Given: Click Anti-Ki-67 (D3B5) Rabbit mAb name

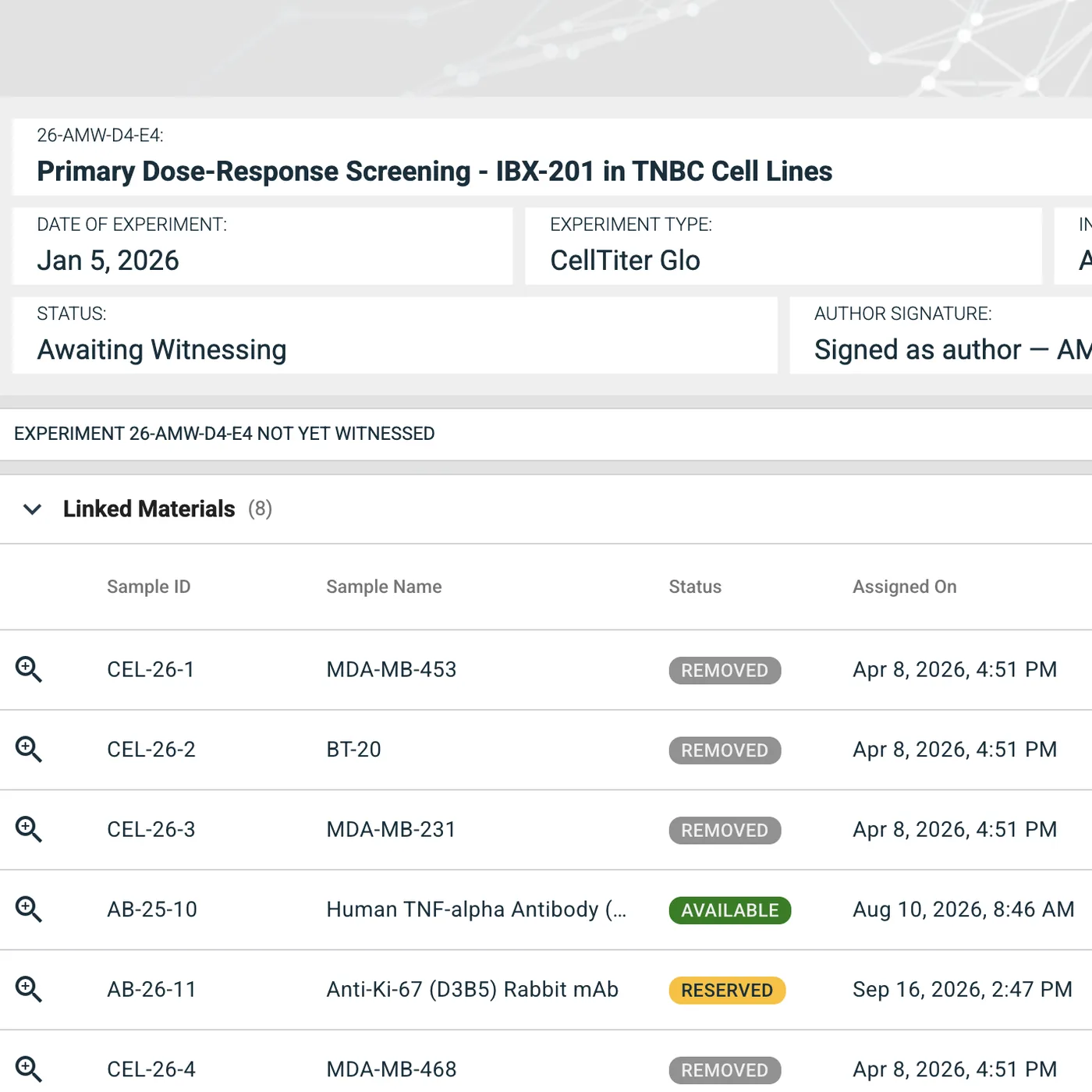Looking at the screenshot, I should coord(472,989).
